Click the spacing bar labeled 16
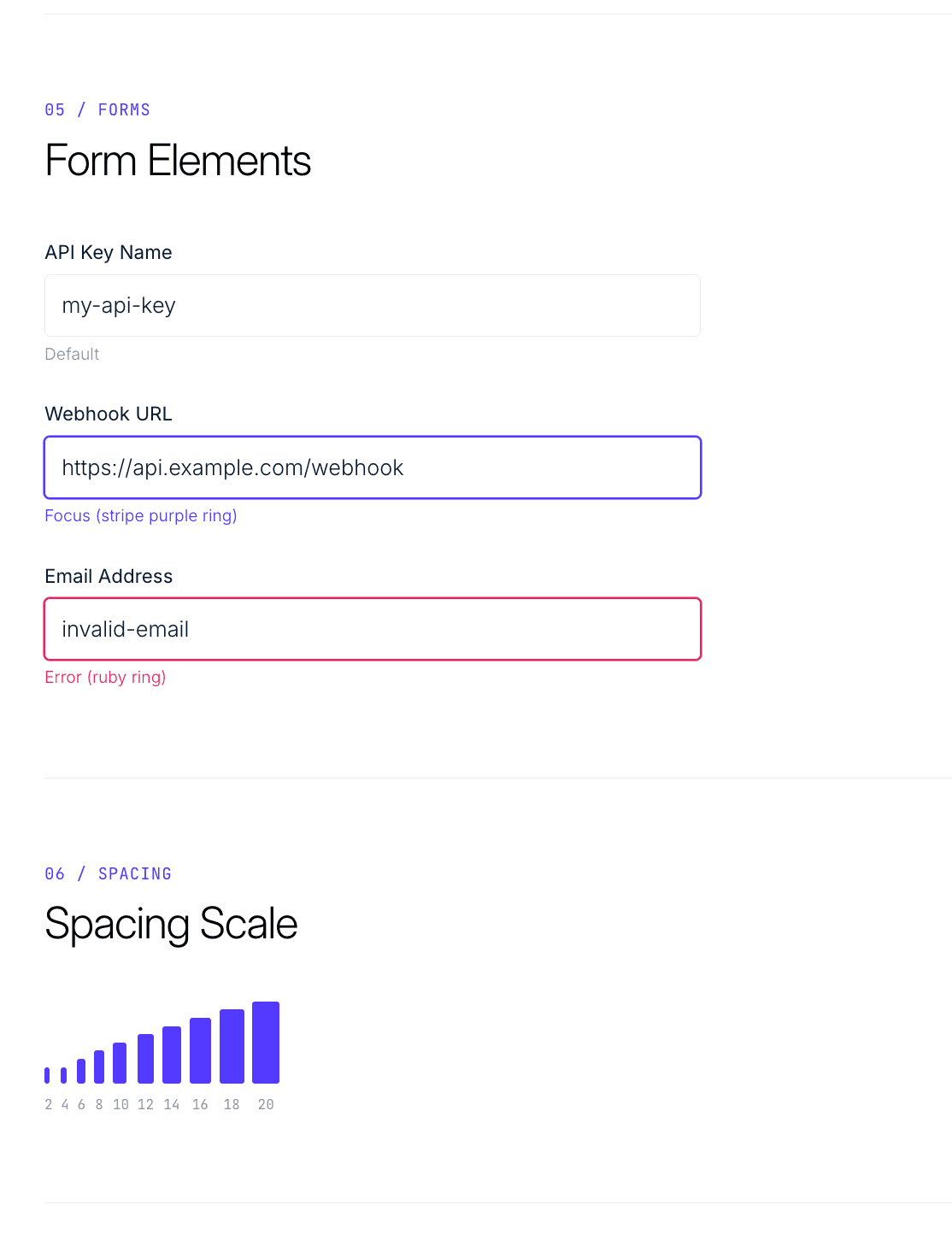This screenshot has width=952, height=1246. pos(200,1049)
